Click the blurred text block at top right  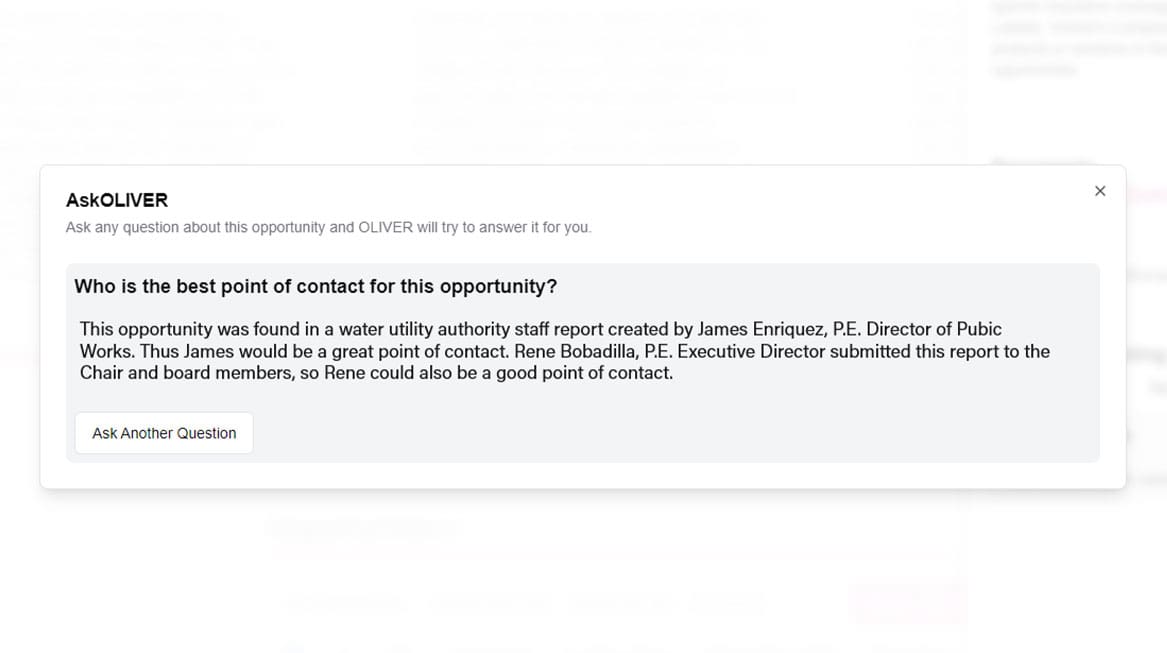tap(1075, 40)
